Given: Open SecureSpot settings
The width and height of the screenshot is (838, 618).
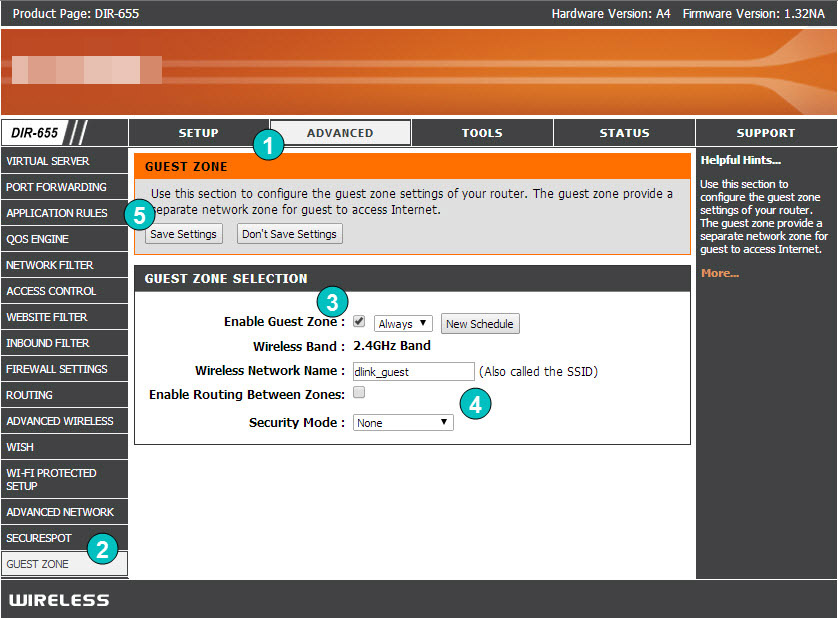Looking at the screenshot, I should click(64, 538).
